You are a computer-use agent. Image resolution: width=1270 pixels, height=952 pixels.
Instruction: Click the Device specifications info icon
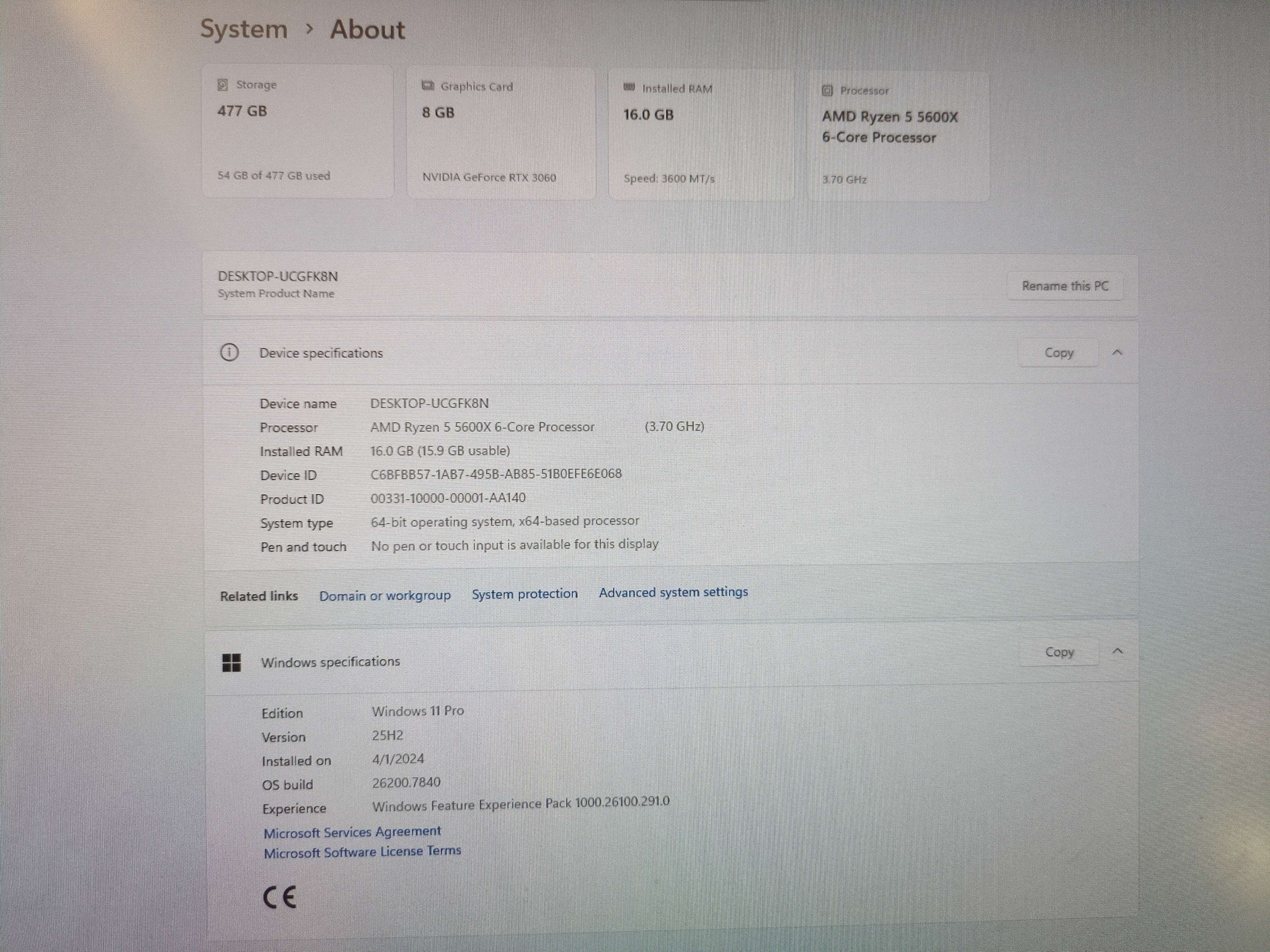(229, 353)
